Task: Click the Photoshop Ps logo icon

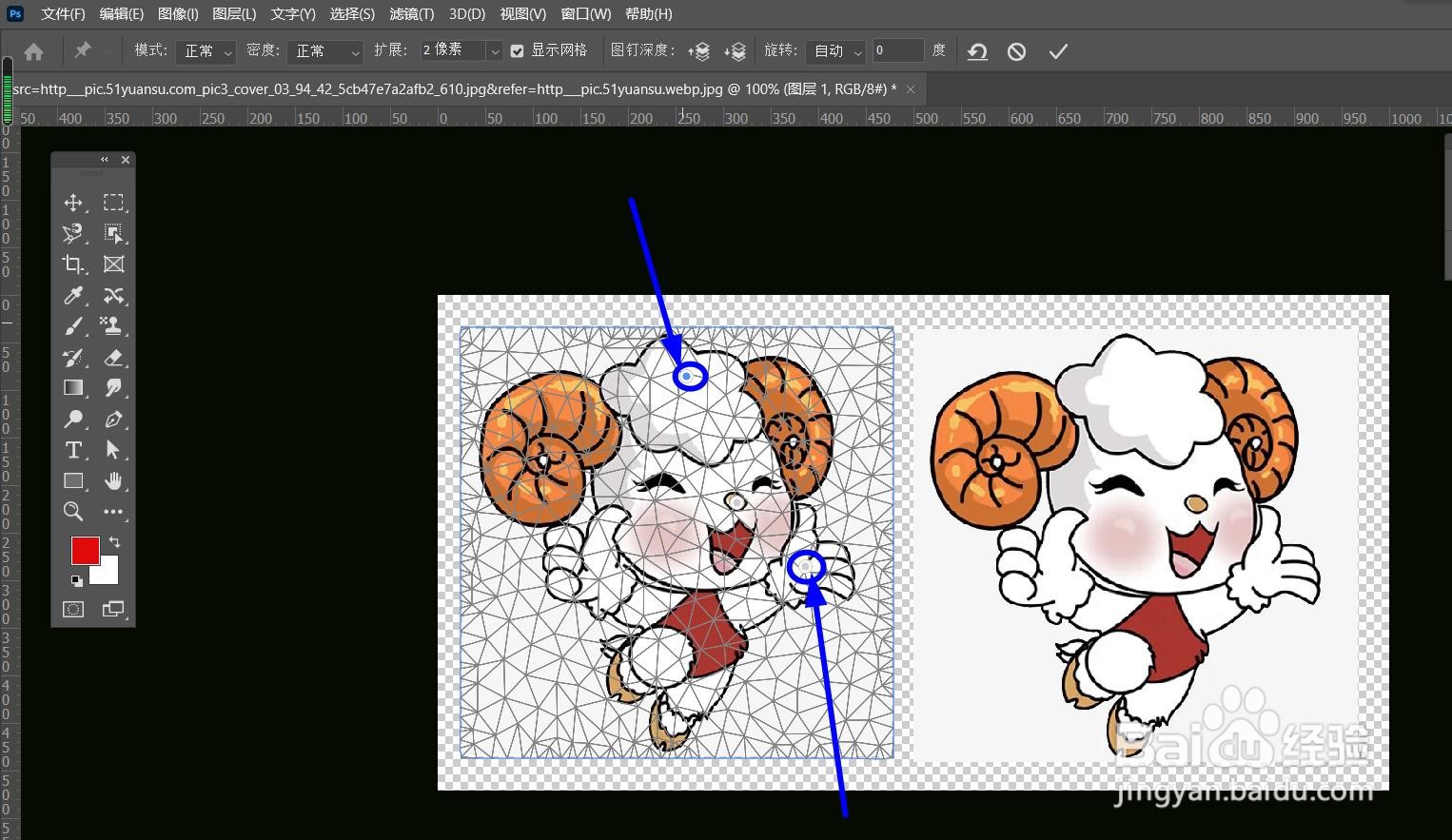Action: coord(15,13)
